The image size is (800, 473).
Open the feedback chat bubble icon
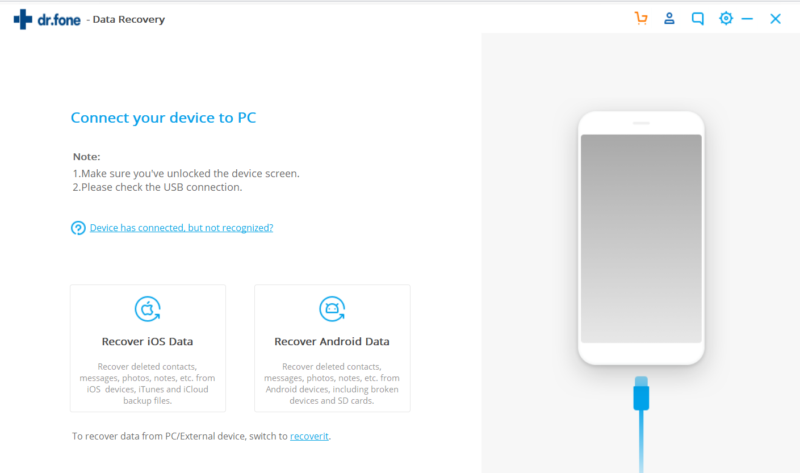(697, 19)
